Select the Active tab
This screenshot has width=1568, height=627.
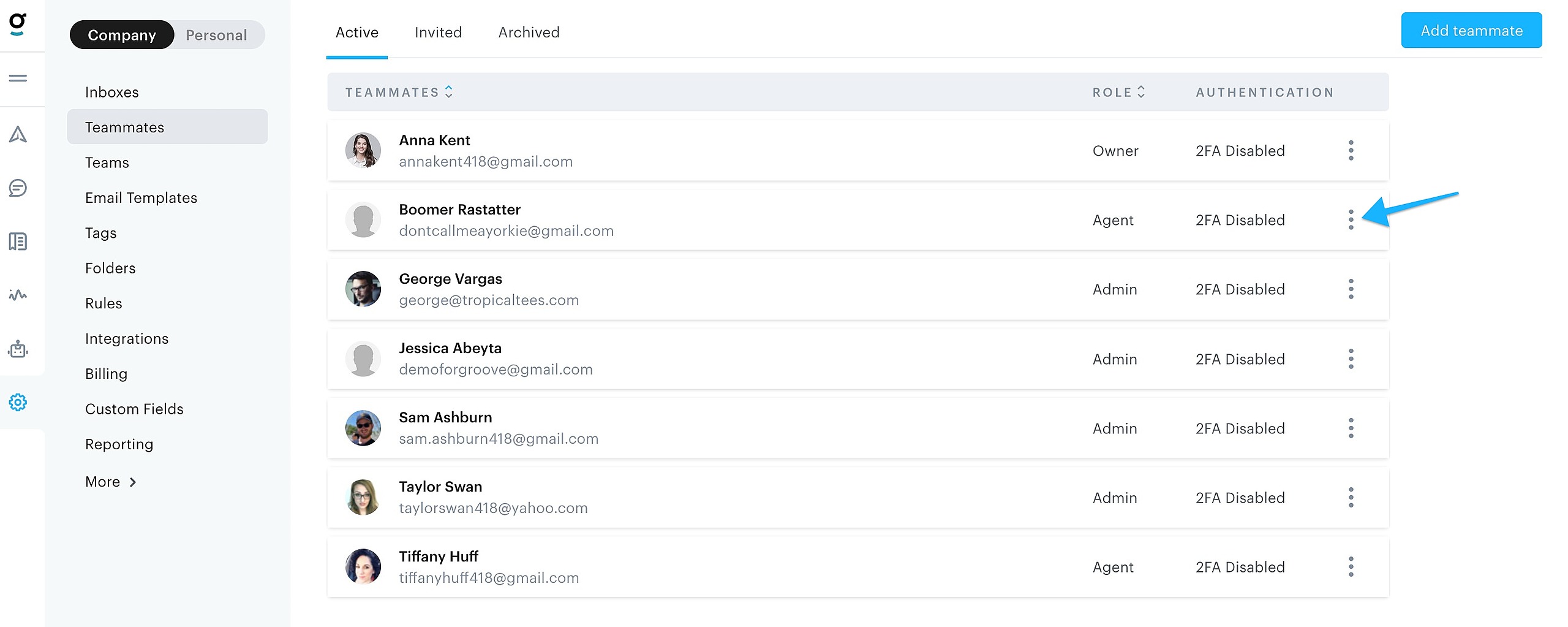click(357, 32)
